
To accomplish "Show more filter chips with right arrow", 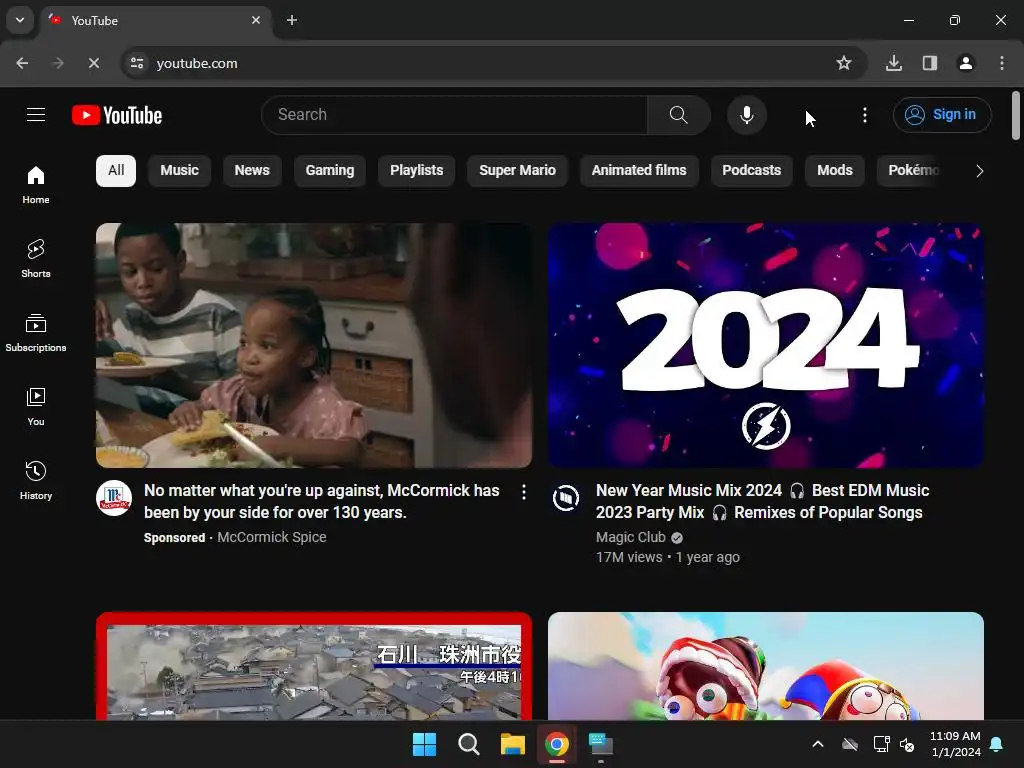I will click(x=979, y=171).
